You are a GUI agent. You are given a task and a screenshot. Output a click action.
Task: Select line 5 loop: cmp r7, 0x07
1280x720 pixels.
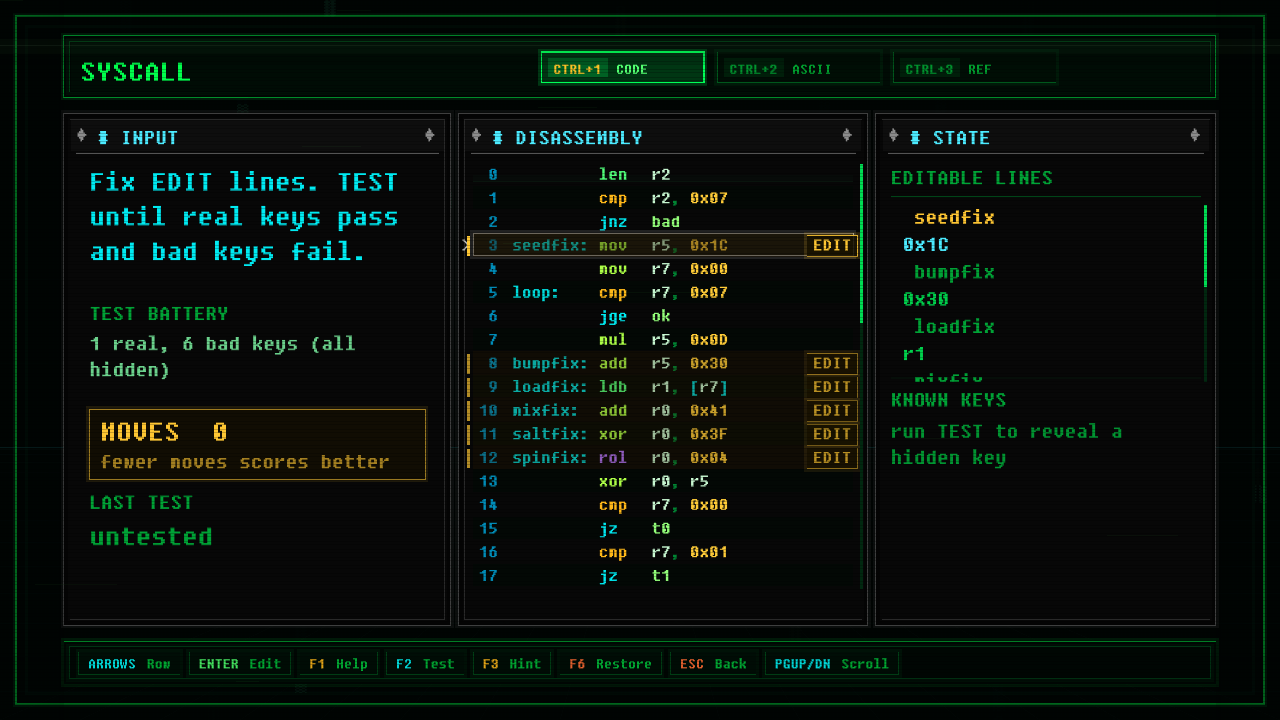662,293
